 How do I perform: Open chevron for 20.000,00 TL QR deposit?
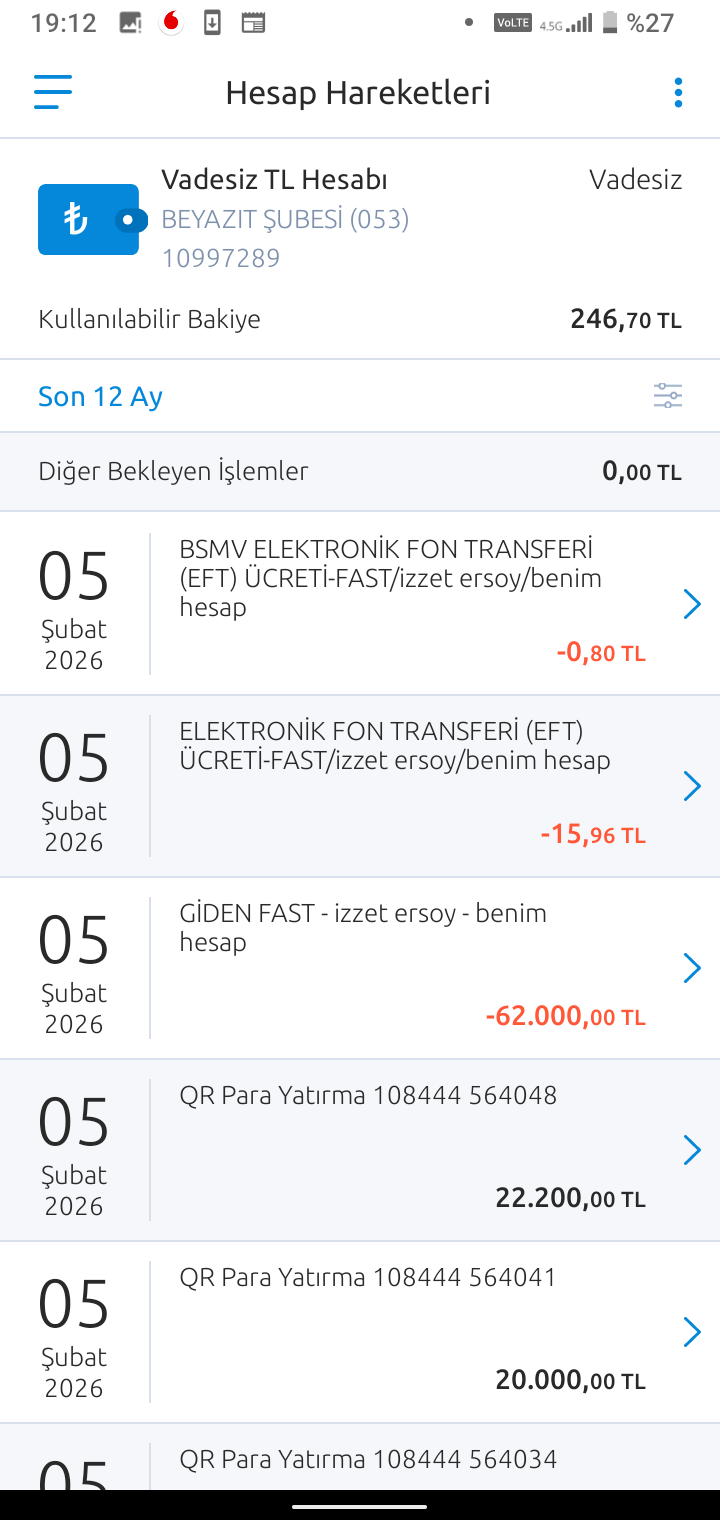(x=692, y=1332)
